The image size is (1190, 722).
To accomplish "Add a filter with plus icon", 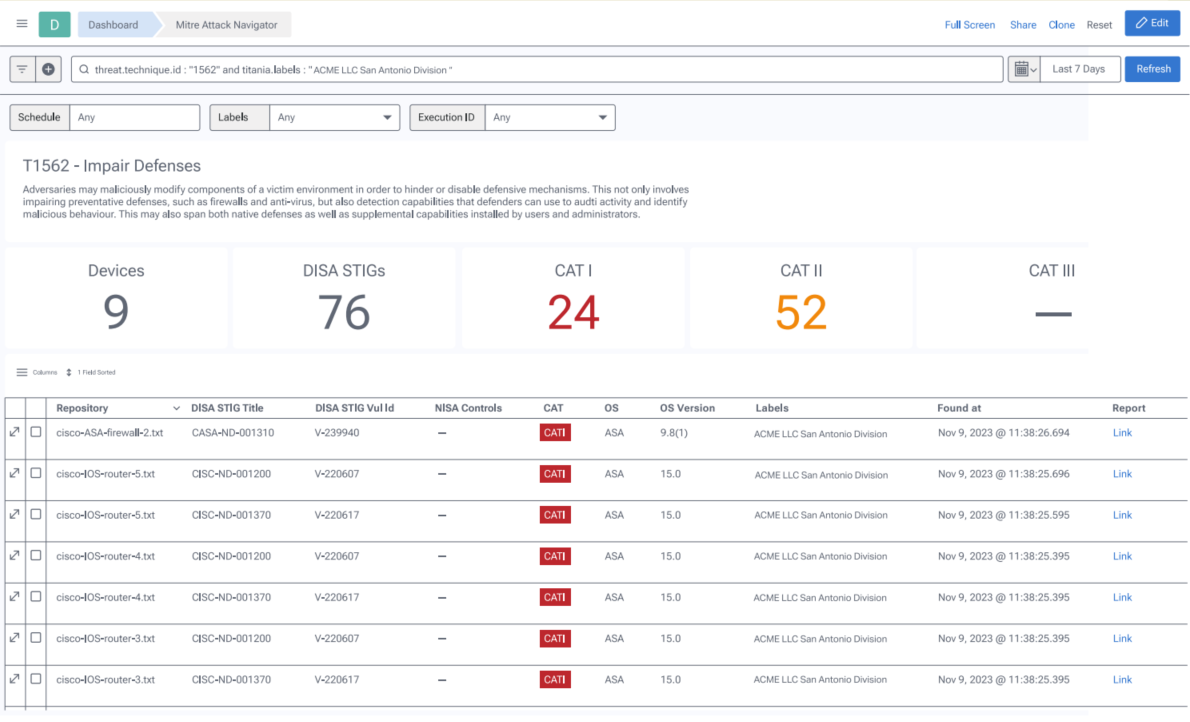I will 48,69.
